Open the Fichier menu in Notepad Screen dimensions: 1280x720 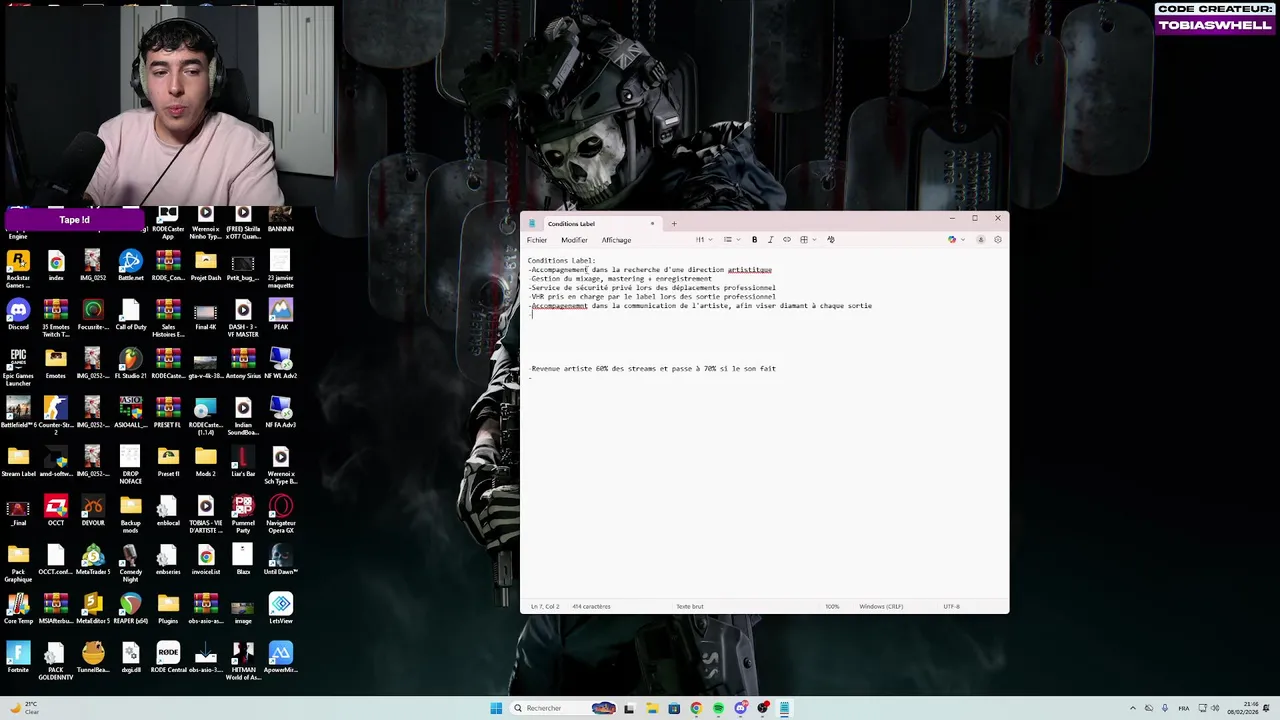pyautogui.click(x=537, y=240)
